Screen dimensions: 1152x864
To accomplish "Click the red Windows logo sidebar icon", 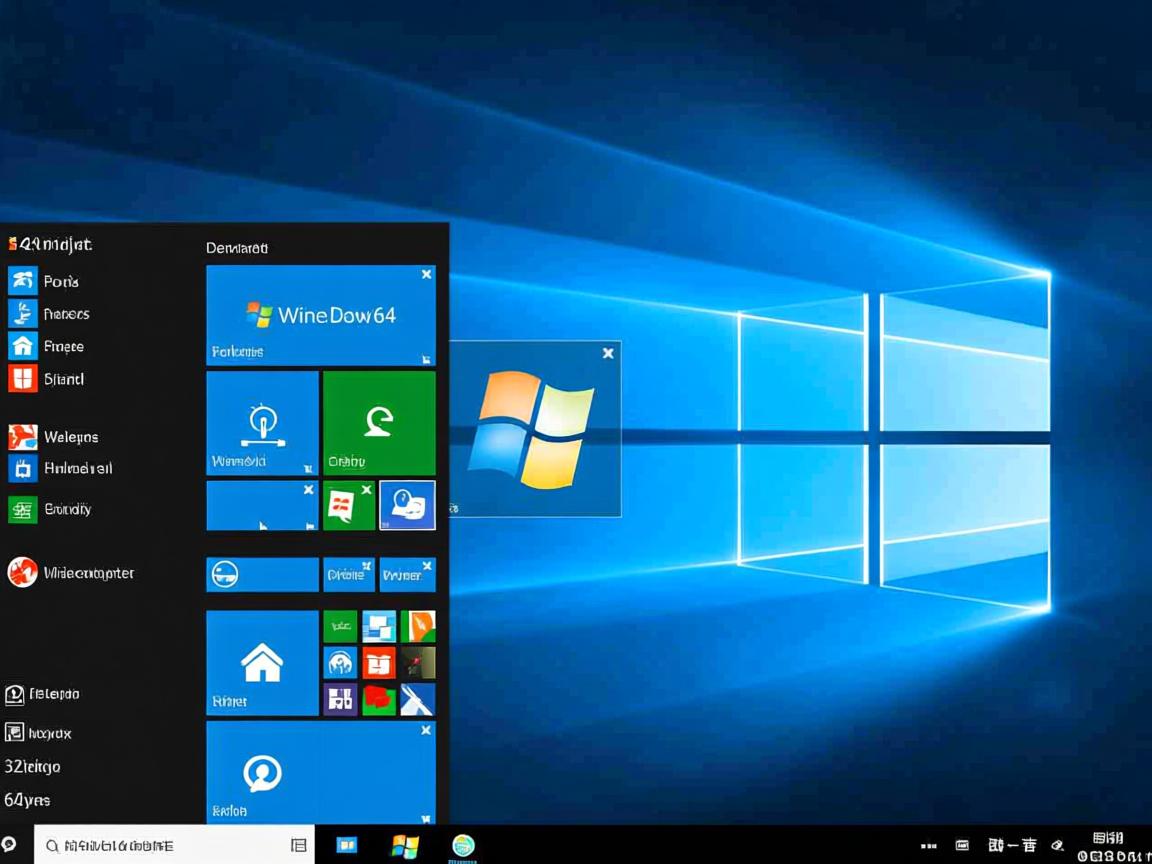I will point(22,379).
